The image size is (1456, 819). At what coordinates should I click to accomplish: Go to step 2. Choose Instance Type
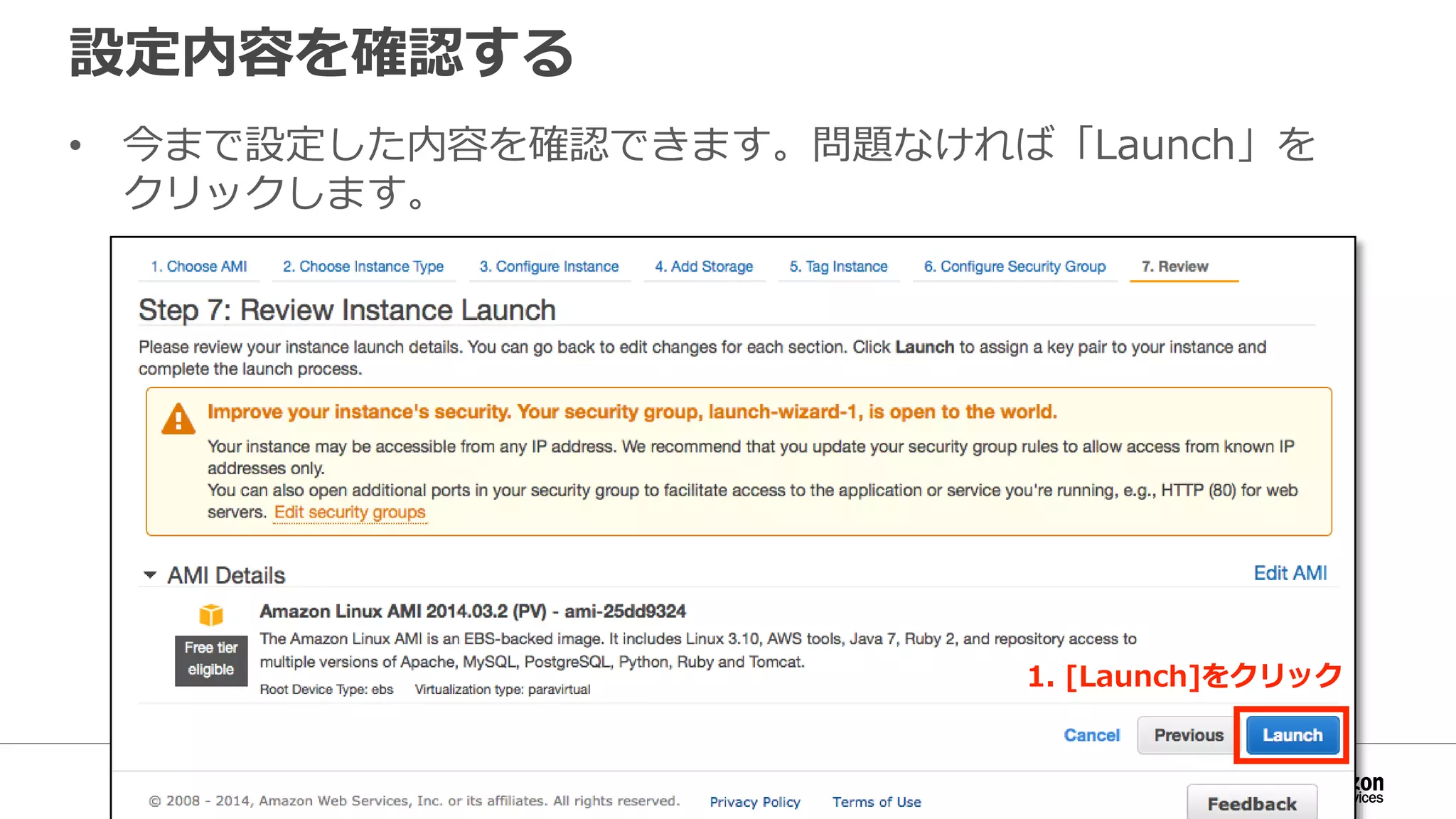pyautogui.click(x=363, y=267)
